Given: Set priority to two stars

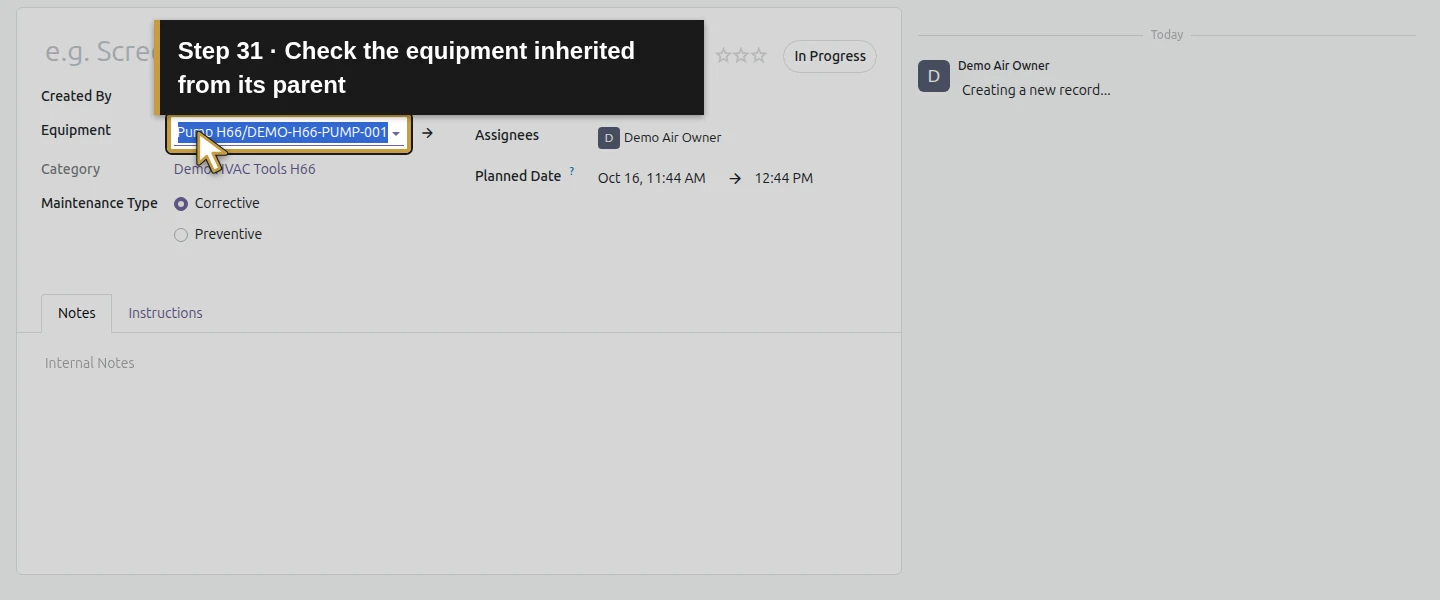Looking at the screenshot, I should (x=741, y=56).
